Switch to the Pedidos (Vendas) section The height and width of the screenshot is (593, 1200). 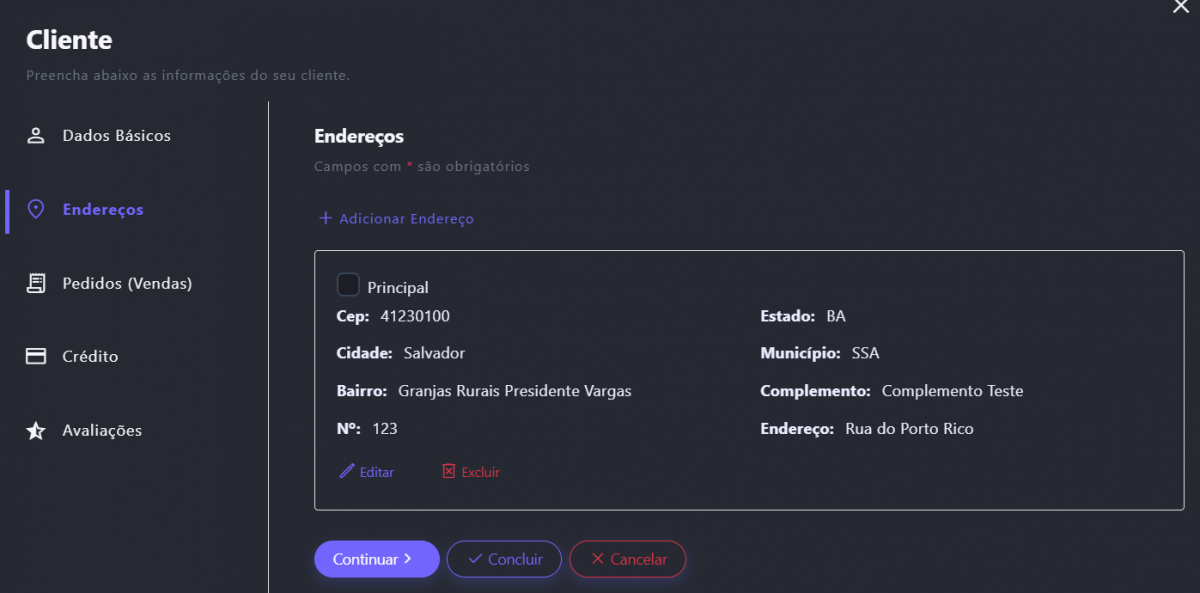(127, 284)
